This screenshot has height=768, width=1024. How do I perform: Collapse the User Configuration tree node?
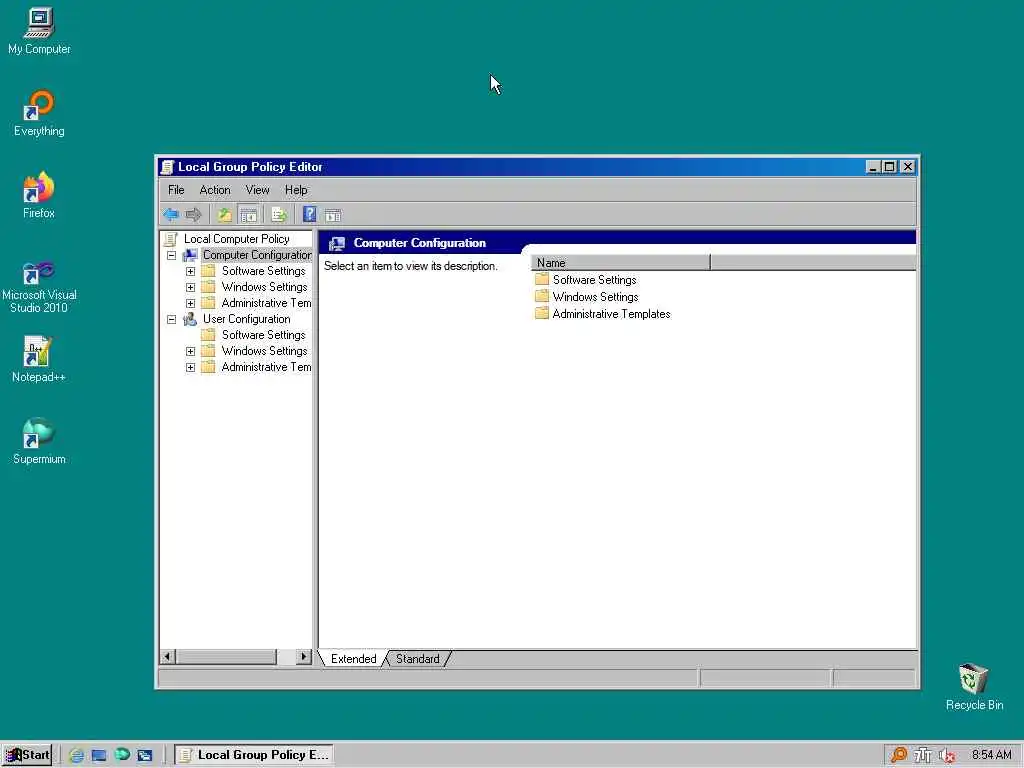coord(171,319)
